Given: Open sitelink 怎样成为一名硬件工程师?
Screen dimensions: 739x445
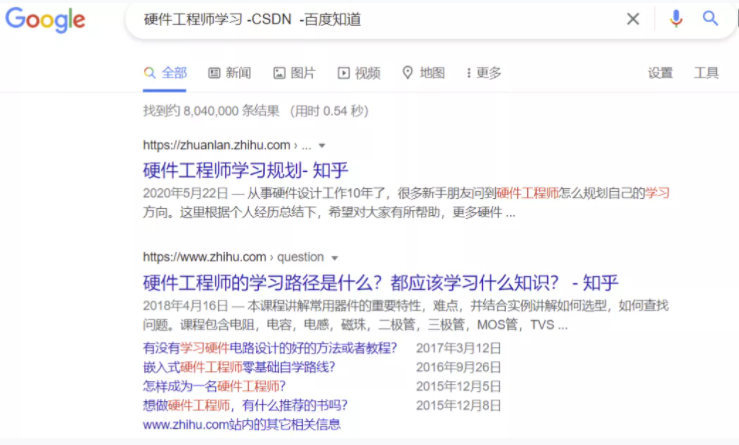Looking at the screenshot, I should point(214,387).
